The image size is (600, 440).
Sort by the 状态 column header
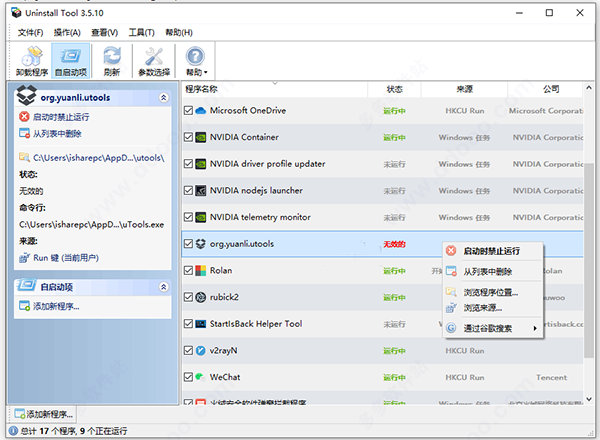click(x=394, y=90)
